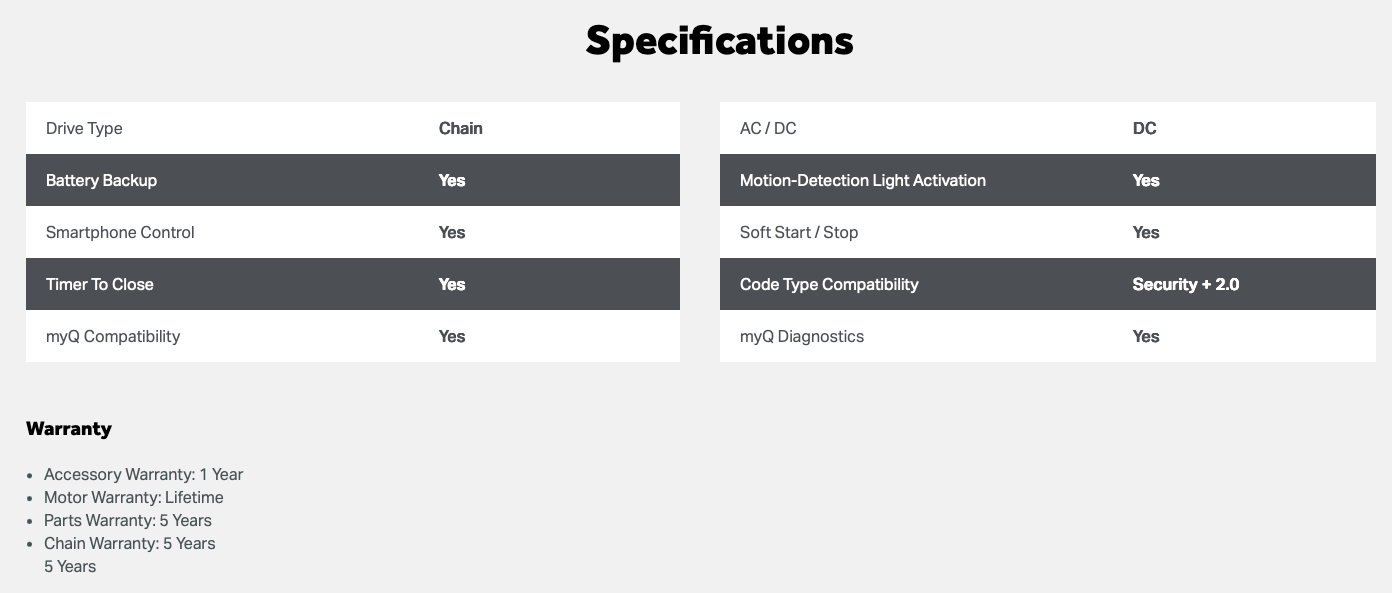Viewport: 1392px width, 593px height.
Task: Click the myQ Compatibility label
Action: [113, 336]
